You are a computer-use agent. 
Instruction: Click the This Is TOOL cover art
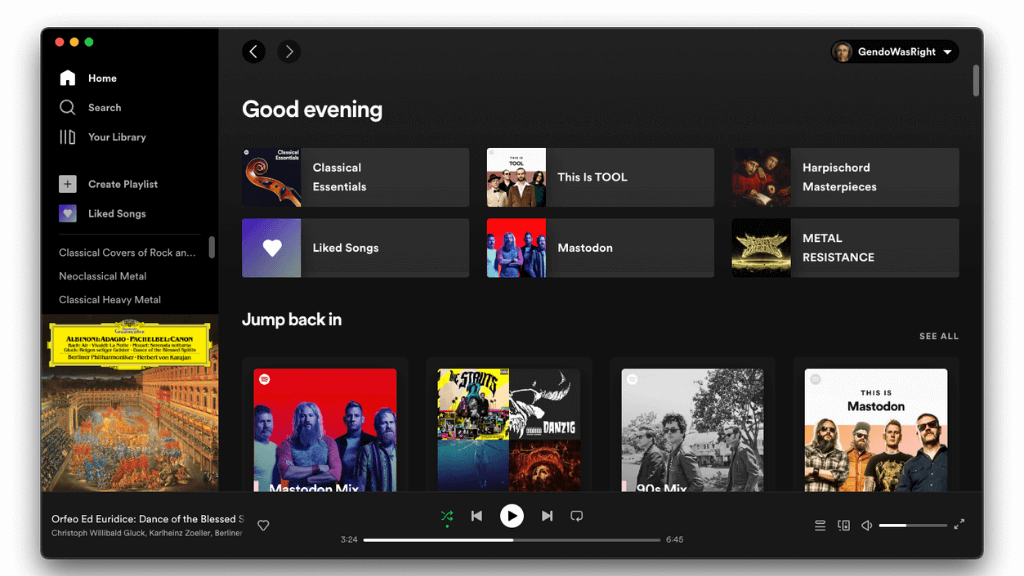click(x=517, y=178)
